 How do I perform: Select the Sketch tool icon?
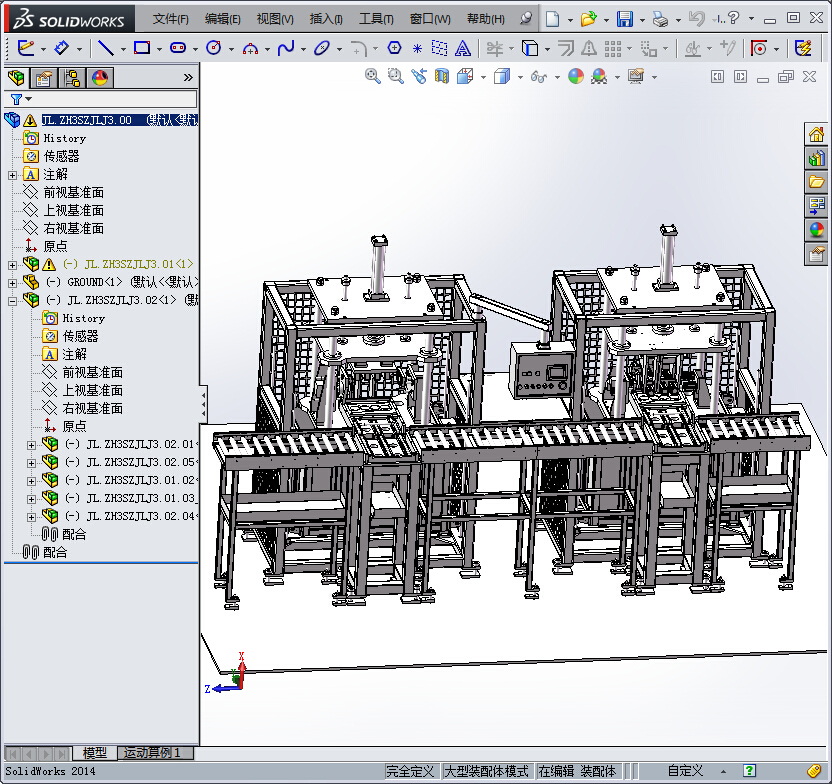(25, 48)
